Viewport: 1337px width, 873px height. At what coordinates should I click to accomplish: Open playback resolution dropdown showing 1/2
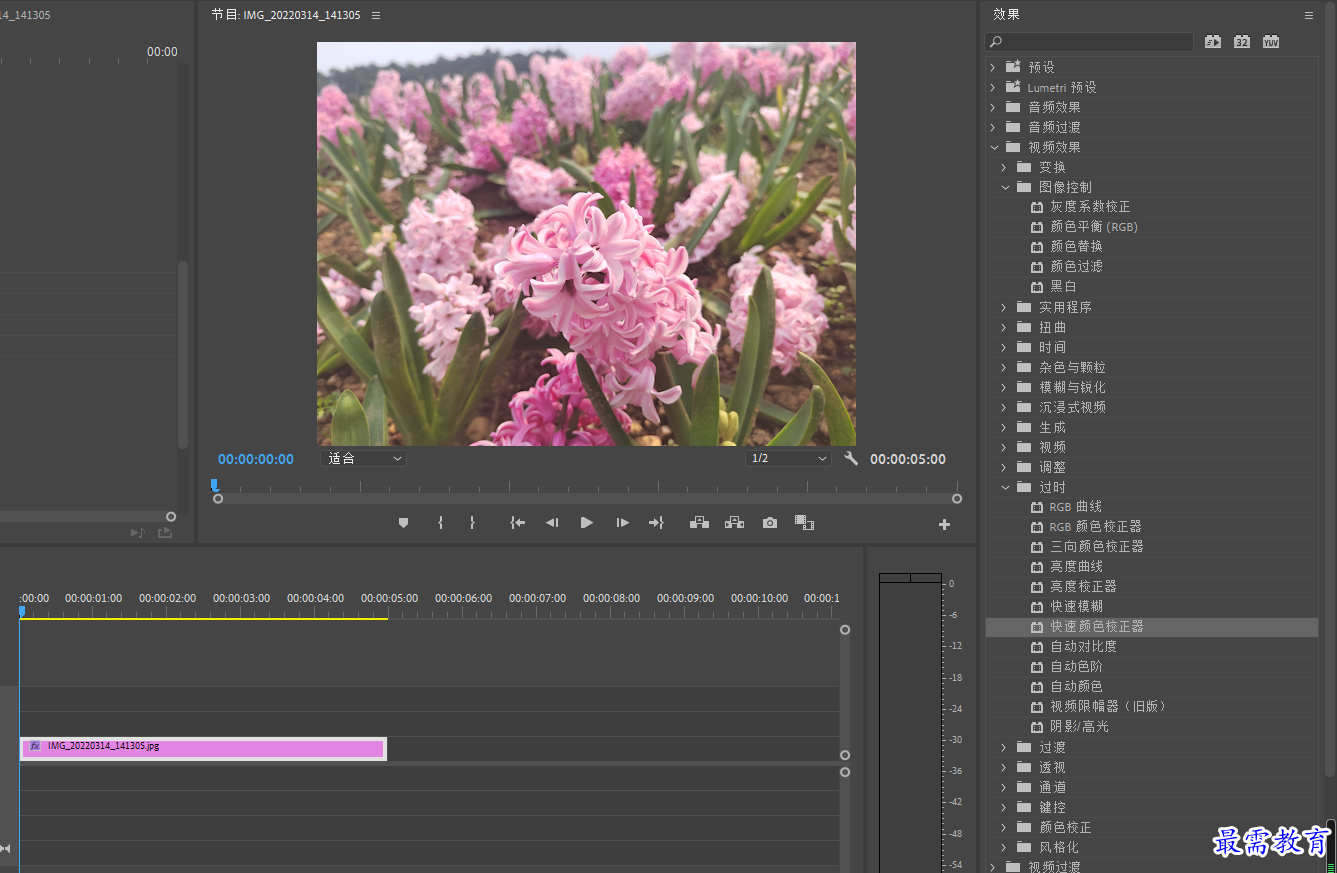pos(788,459)
